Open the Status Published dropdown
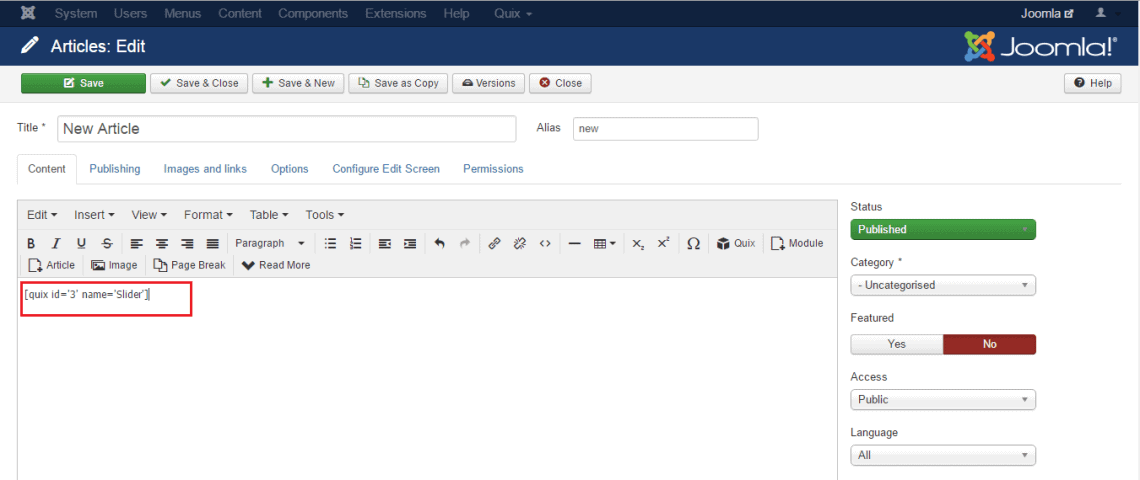1140x480 pixels. coord(942,229)
